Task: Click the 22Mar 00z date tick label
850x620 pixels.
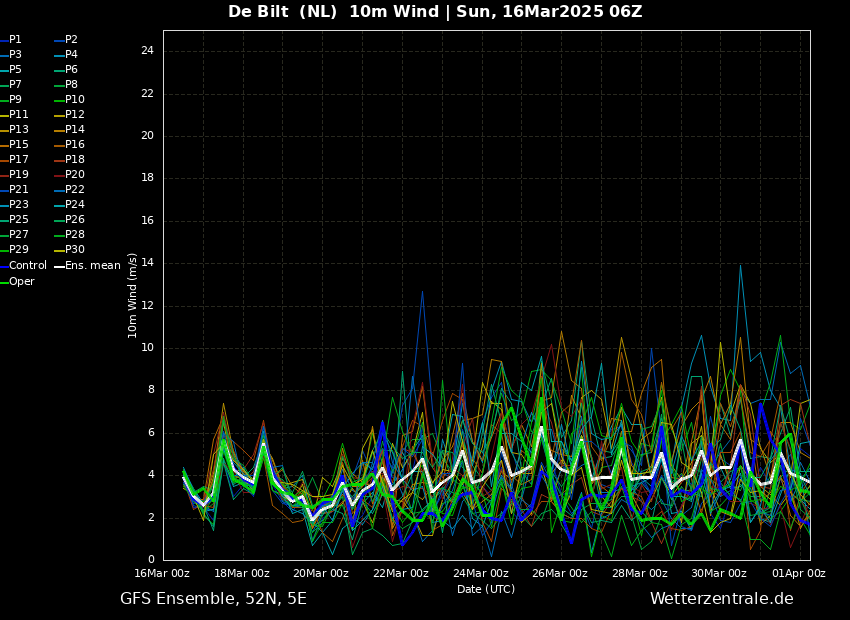Action: 401,574
